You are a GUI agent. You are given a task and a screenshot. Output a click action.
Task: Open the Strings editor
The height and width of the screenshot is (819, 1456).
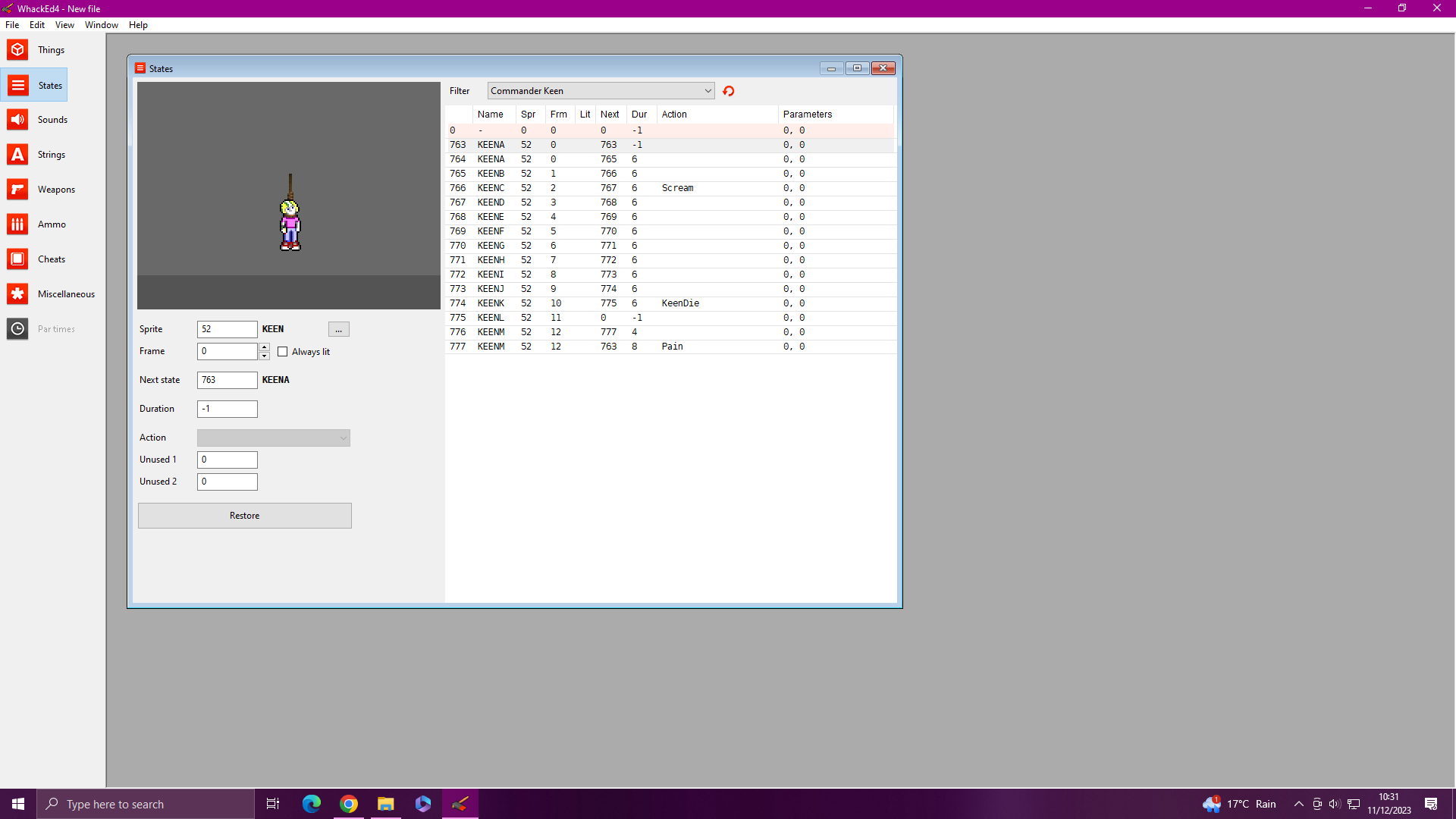tap(36, 155)
